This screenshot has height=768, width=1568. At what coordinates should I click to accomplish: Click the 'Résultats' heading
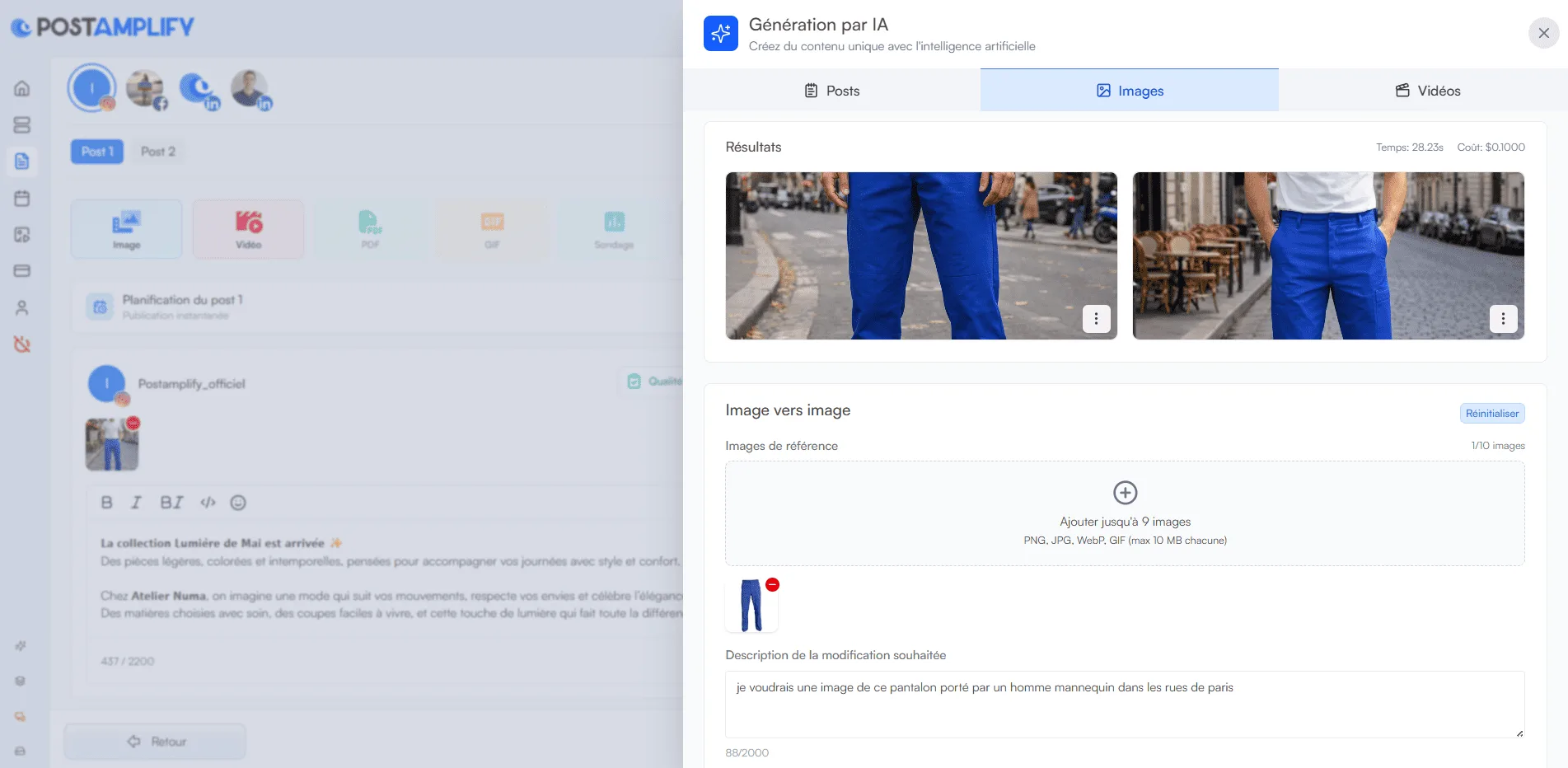(753, 147)
